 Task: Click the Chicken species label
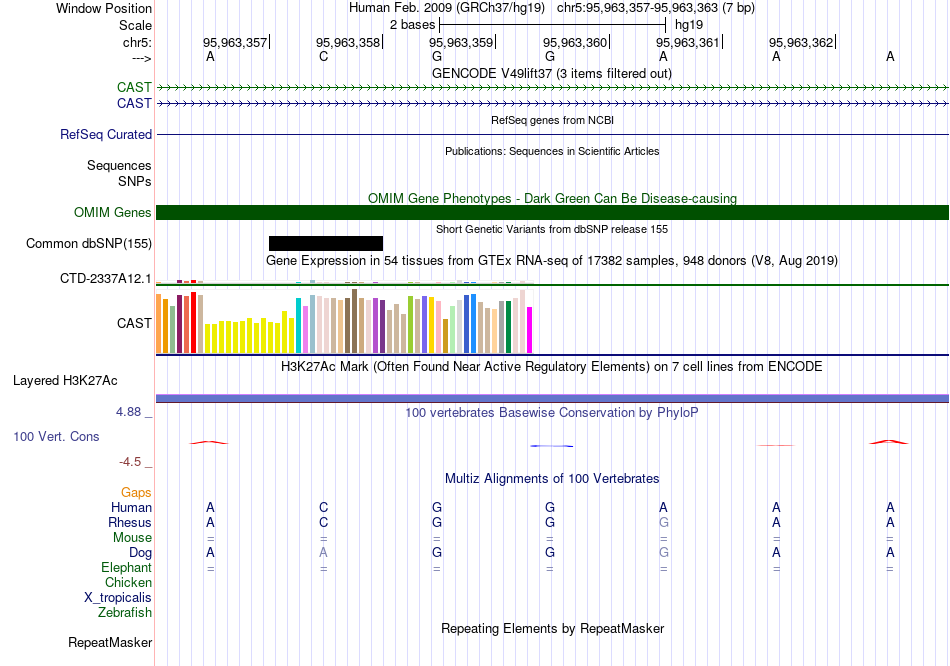128,582
